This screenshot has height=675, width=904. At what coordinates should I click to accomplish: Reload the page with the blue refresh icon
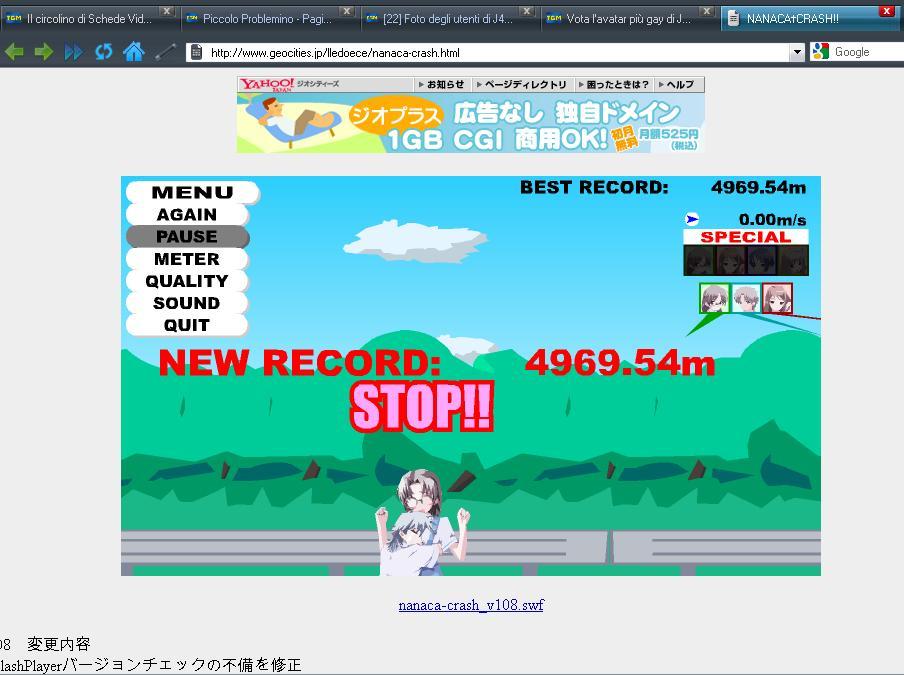click(x=104, y=52)
